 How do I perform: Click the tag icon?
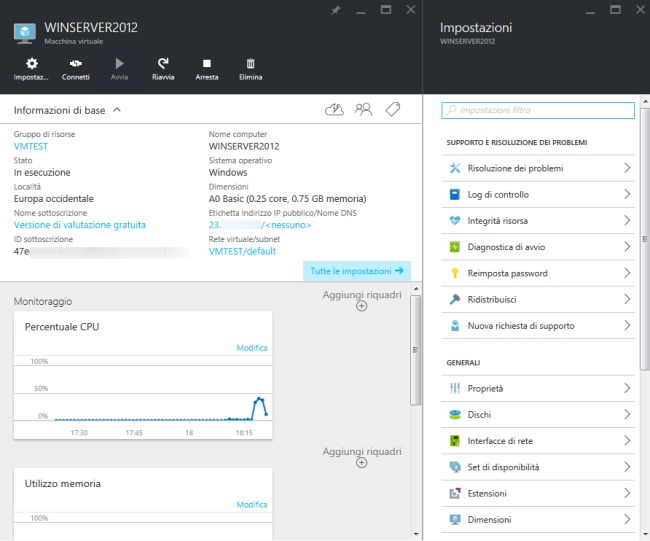point(393,109)
